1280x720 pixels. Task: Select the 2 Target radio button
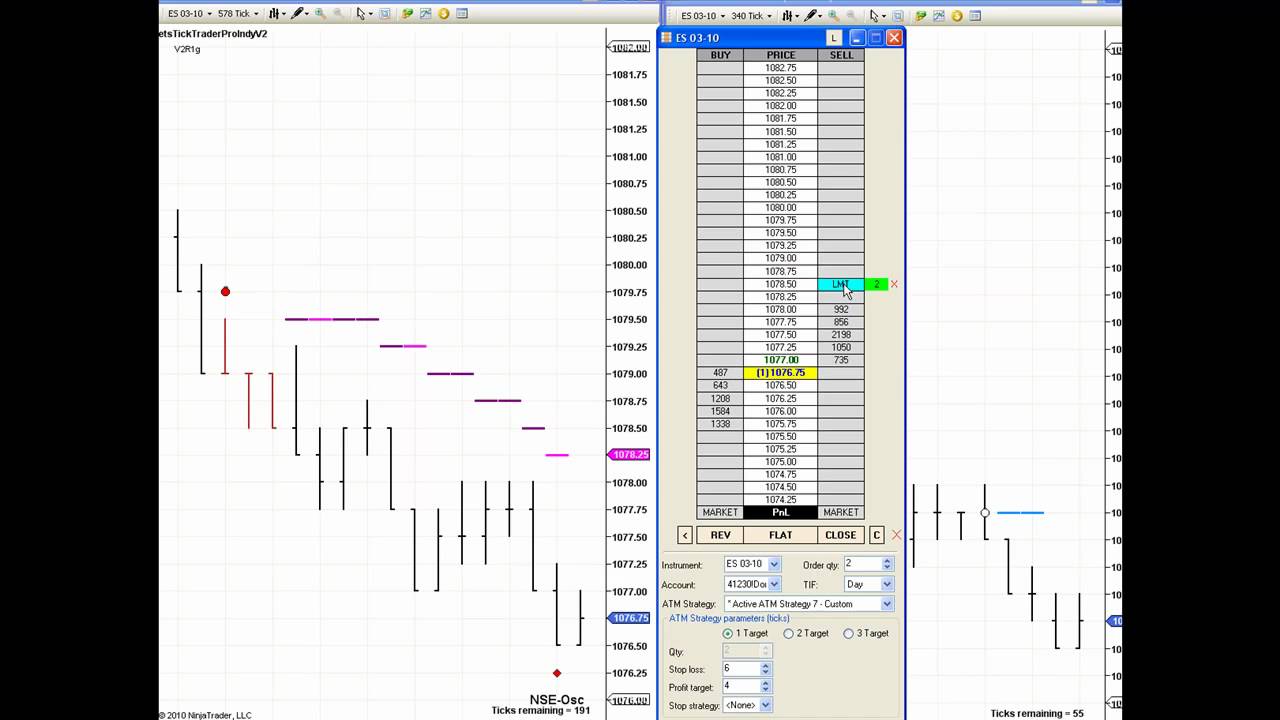click(x=789, y=634)
